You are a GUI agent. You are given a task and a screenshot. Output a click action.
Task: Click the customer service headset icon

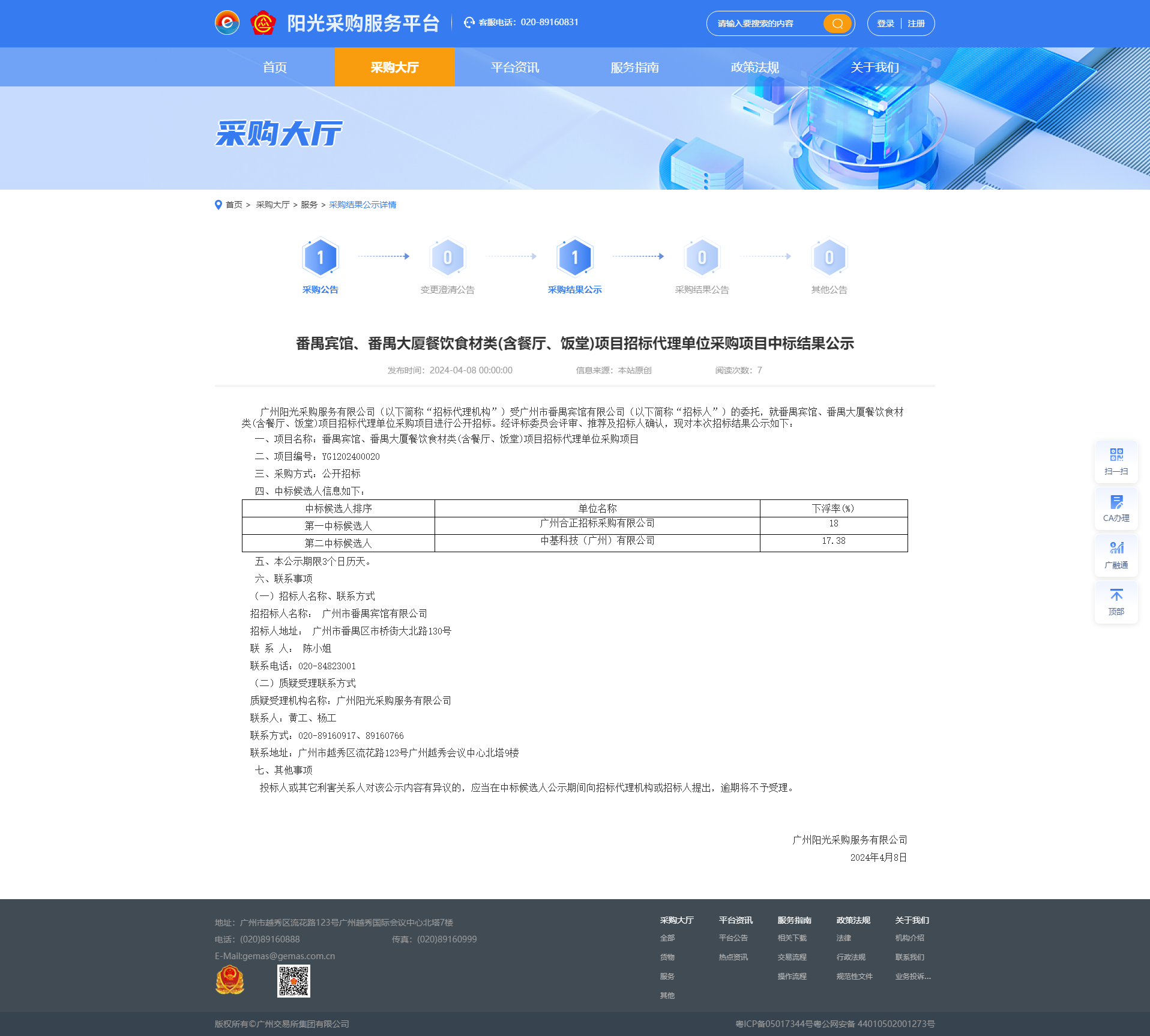pos(469,23)
